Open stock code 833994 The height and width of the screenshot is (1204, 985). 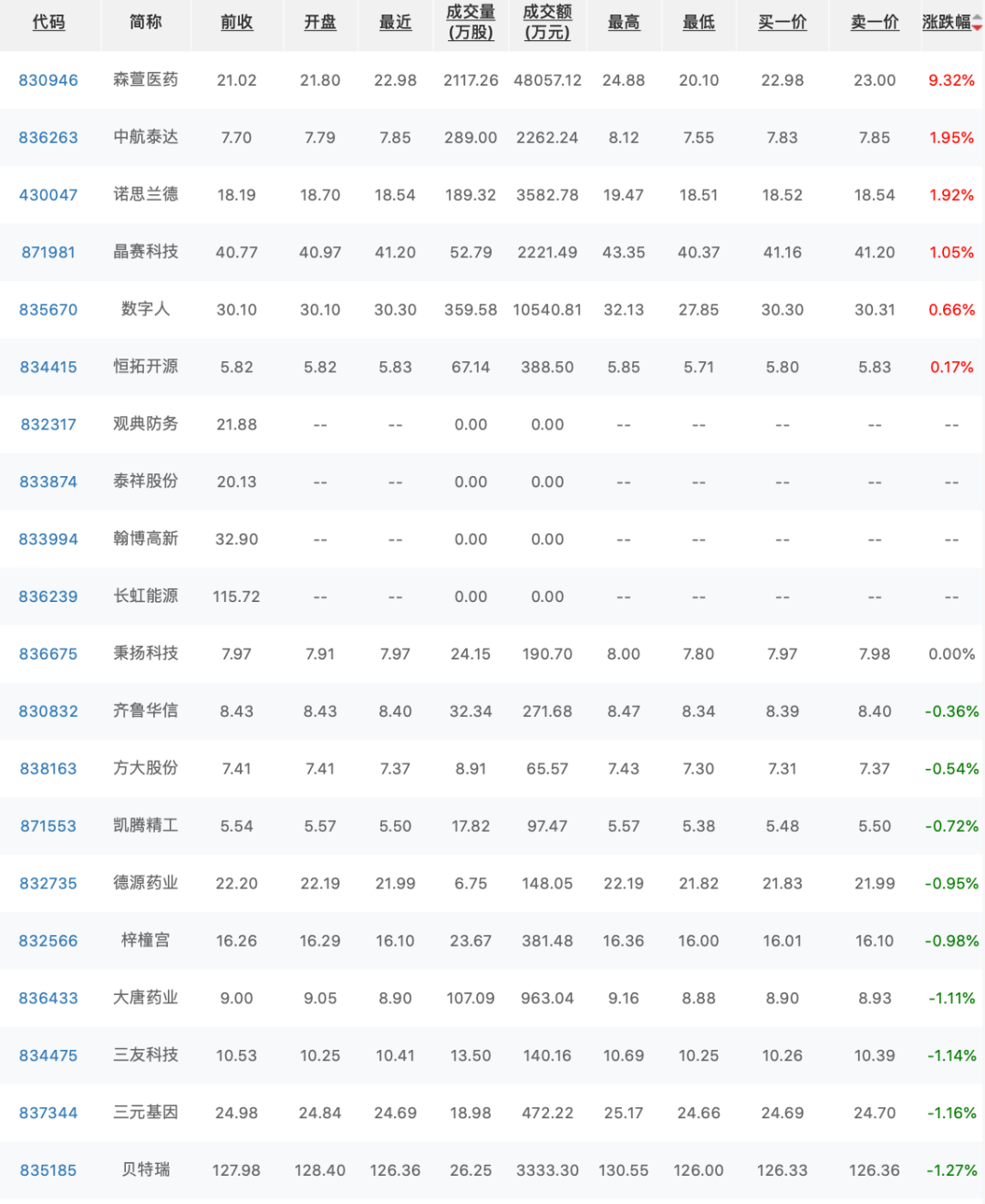(x=48, y=540)
